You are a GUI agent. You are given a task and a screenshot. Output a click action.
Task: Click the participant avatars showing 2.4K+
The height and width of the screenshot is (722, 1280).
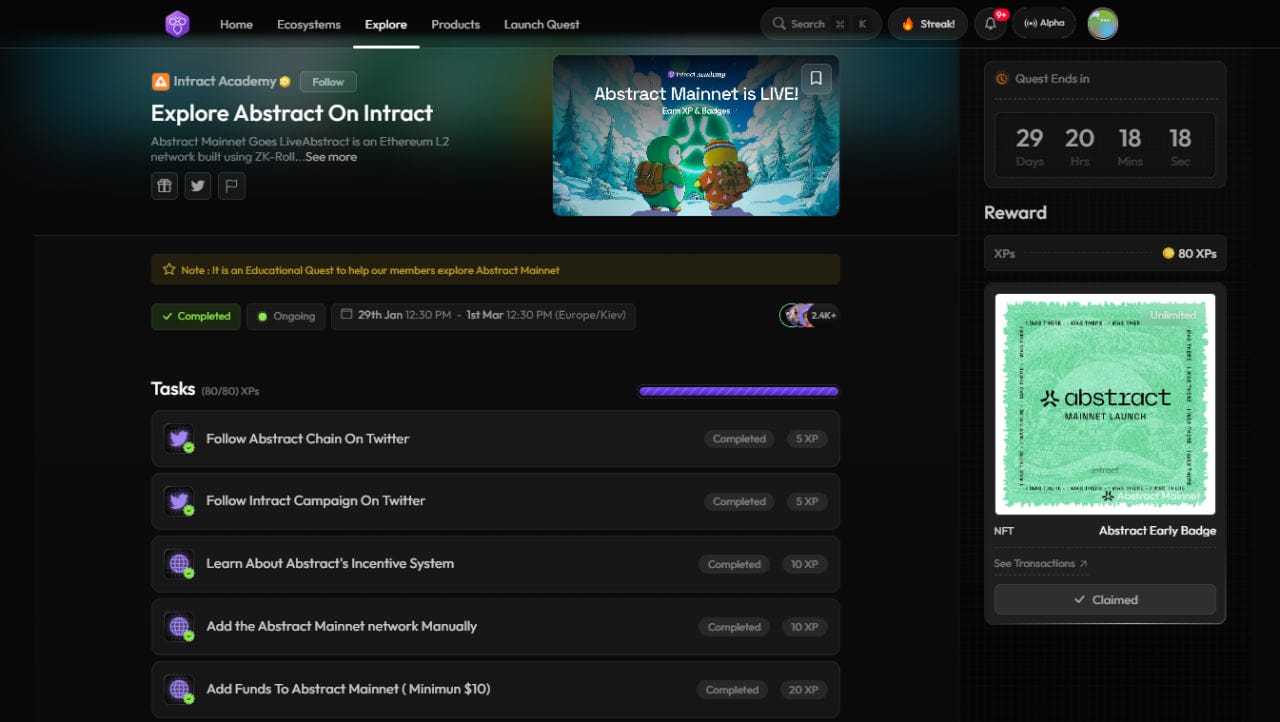[x=809, y=315]
